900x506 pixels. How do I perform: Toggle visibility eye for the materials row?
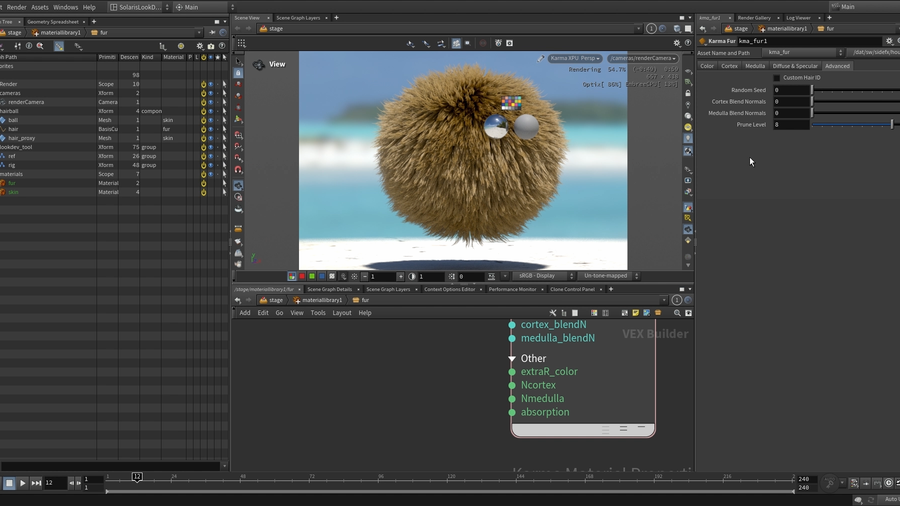click(211, 174)
